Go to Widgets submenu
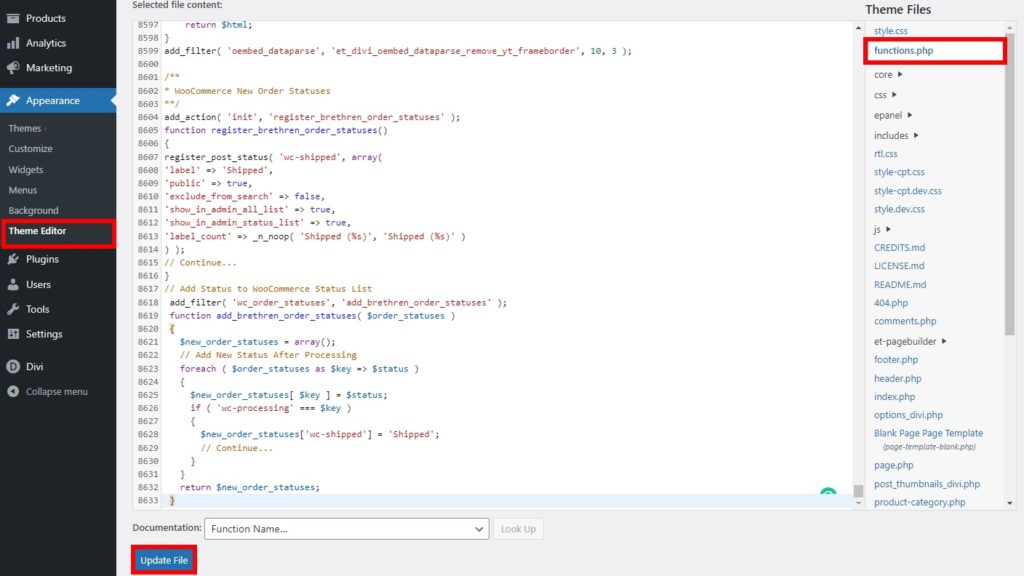Viewport: 1024px width, 576px height. tap(25, 170)
